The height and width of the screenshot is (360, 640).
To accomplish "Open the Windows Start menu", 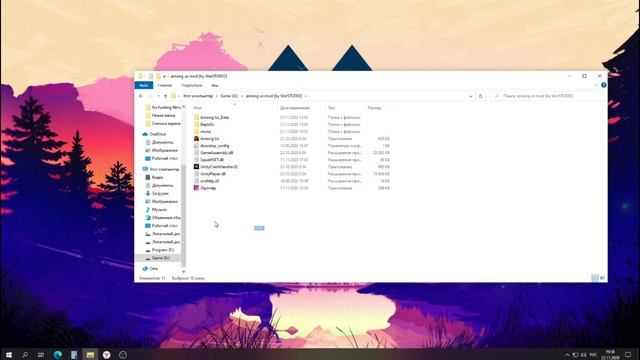I will tap(9, 355).
